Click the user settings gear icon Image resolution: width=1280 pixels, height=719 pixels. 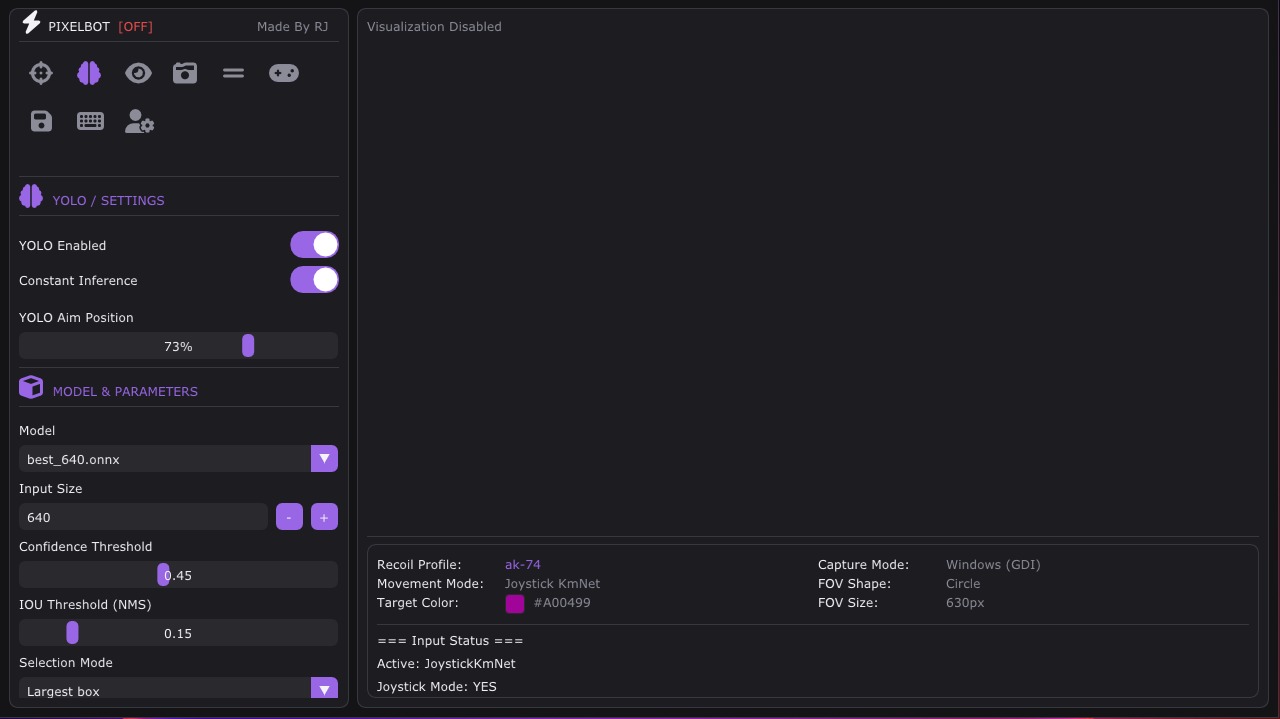(x=139, y=122)
